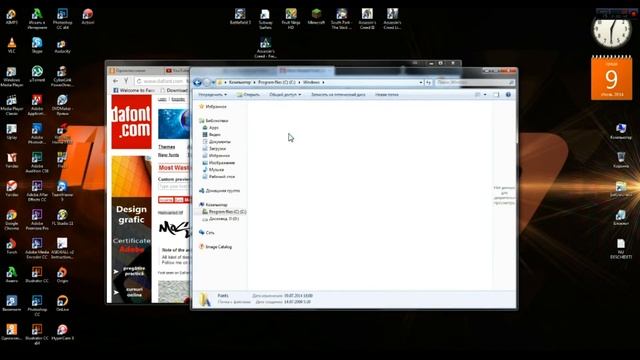Select Homegroup in the Explorer navigation pane

point(220,191)
